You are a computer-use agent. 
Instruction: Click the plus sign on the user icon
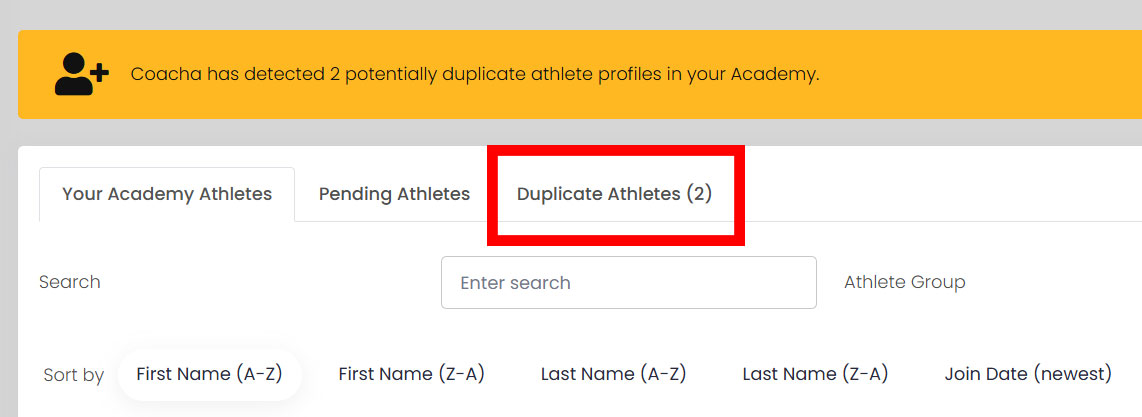coord(100,71)
